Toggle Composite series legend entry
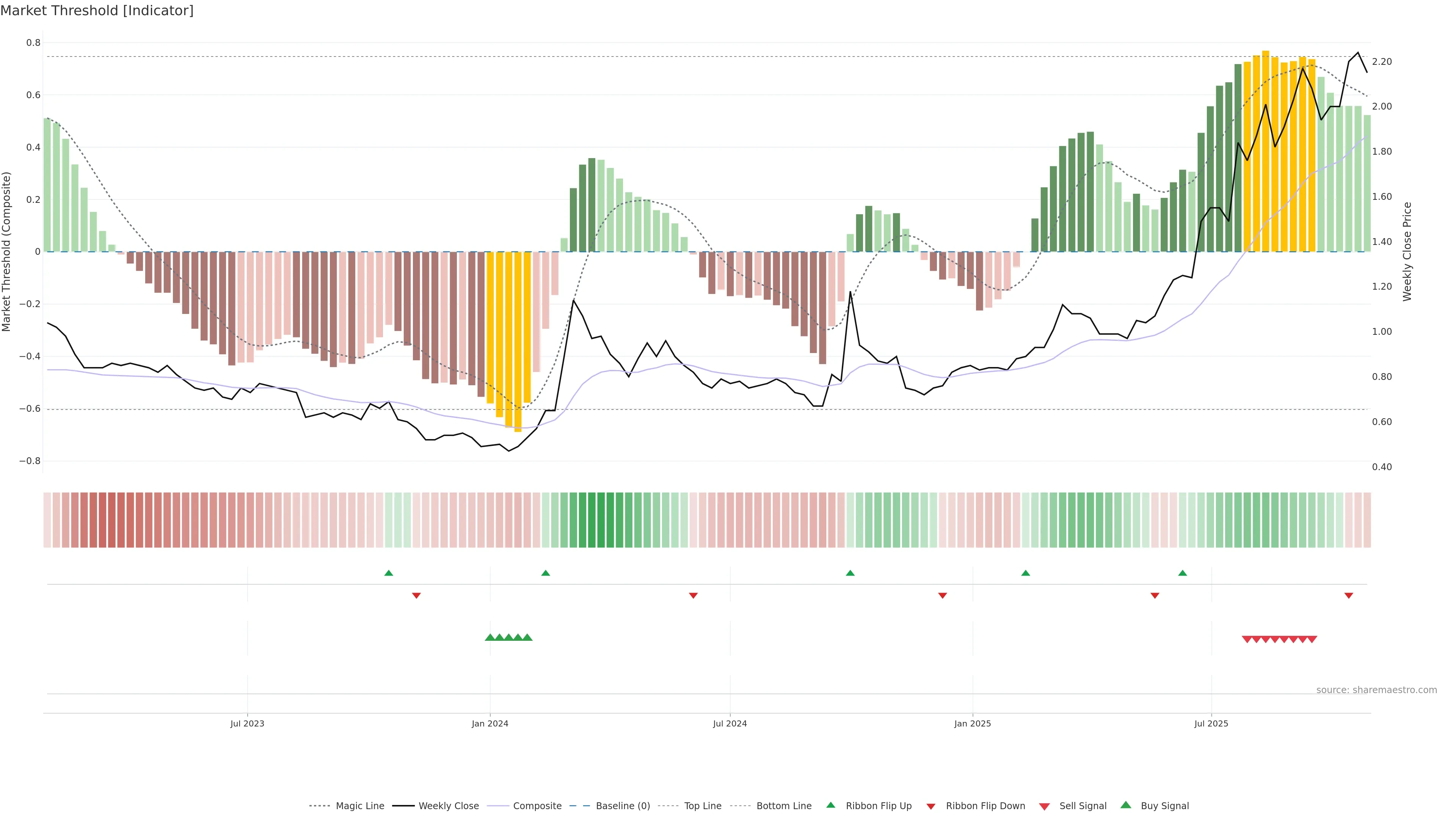This screenshot has height=819, width=1456. [x=537, y=806]
